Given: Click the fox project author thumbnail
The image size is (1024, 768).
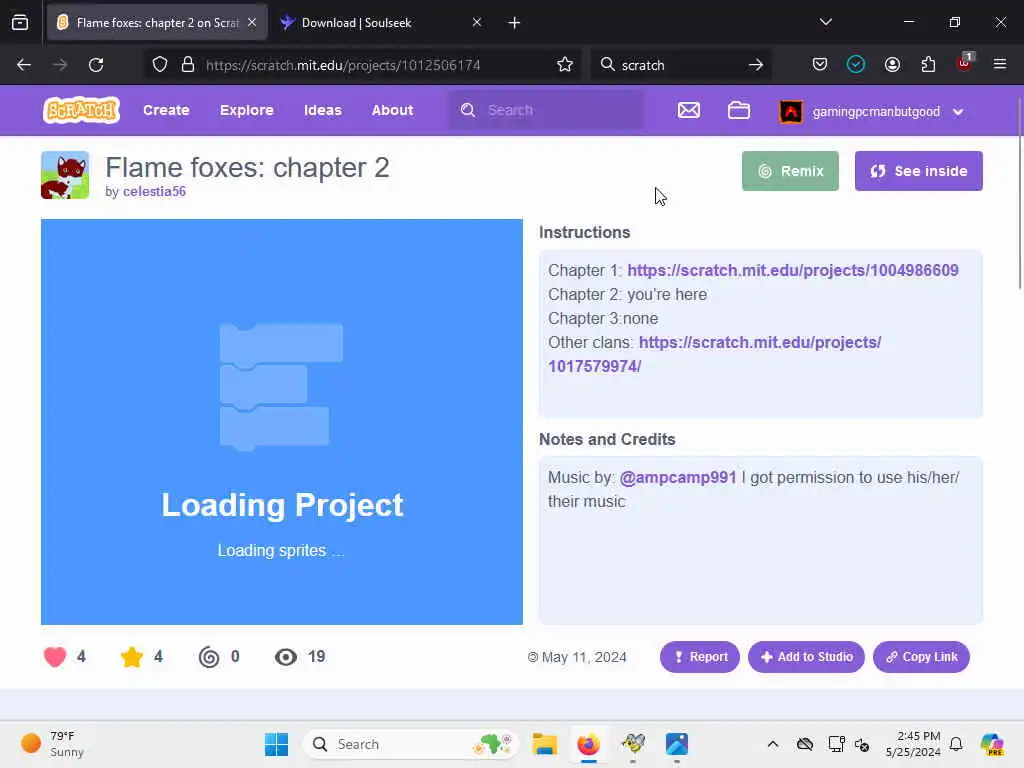Looking at the screenshot, I should coord(65,175).
